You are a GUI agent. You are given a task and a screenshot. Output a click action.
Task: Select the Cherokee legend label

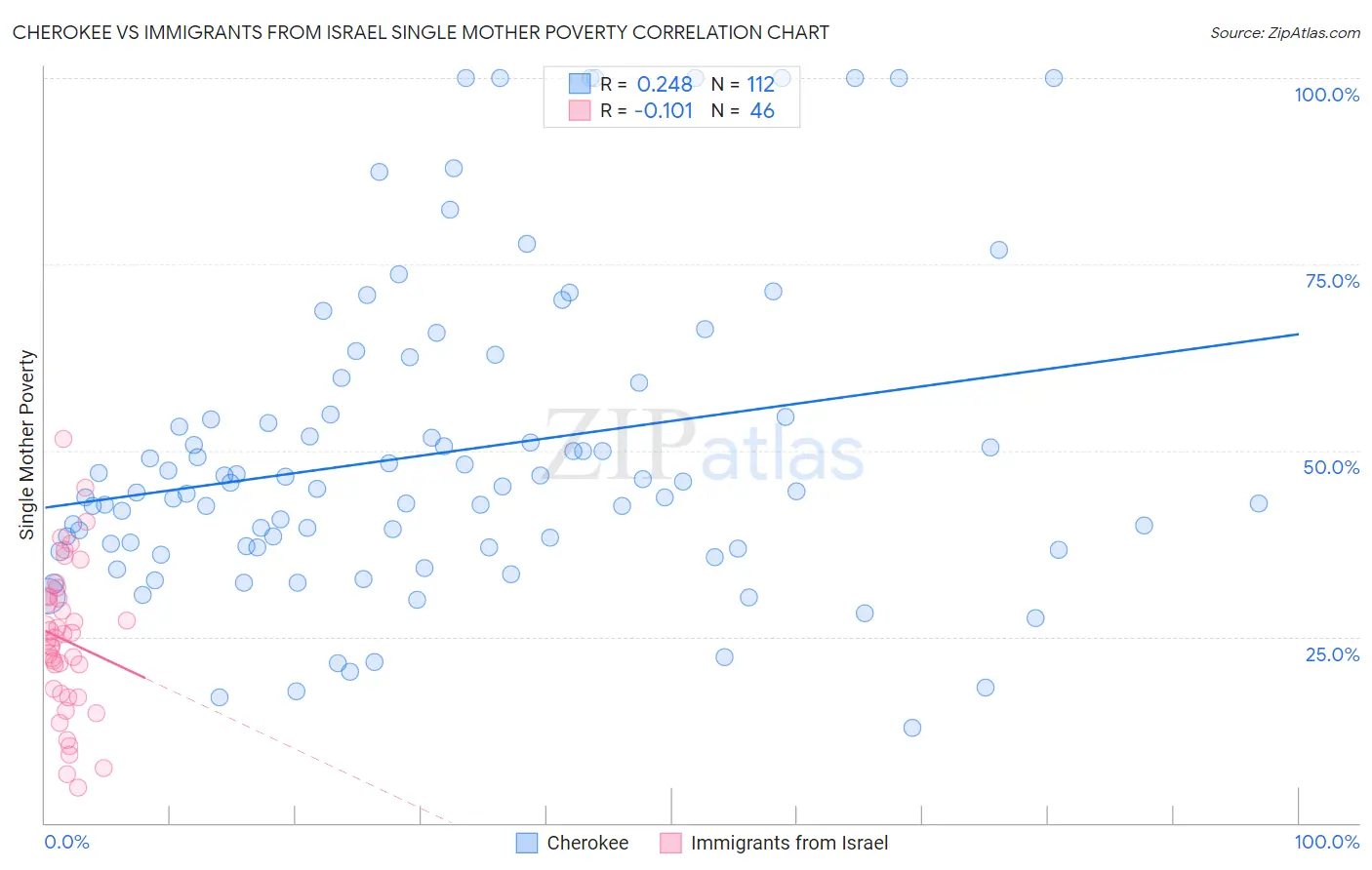point(587,843)
